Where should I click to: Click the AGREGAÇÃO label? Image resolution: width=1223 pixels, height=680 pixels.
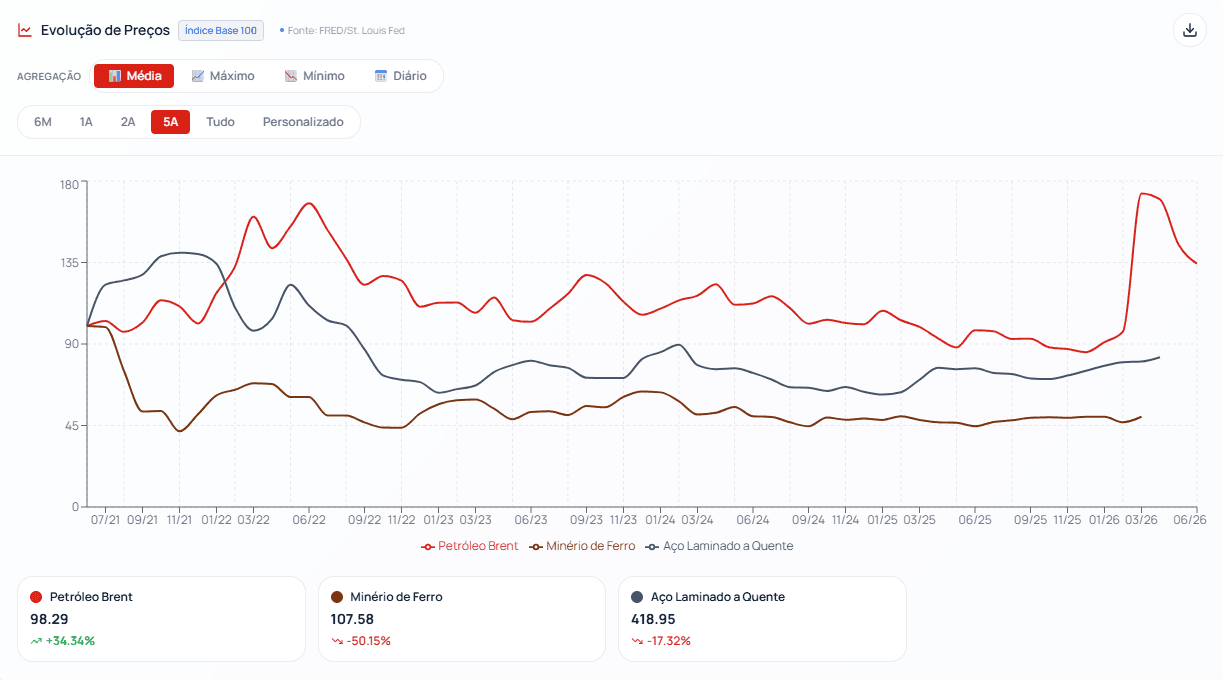49,77
